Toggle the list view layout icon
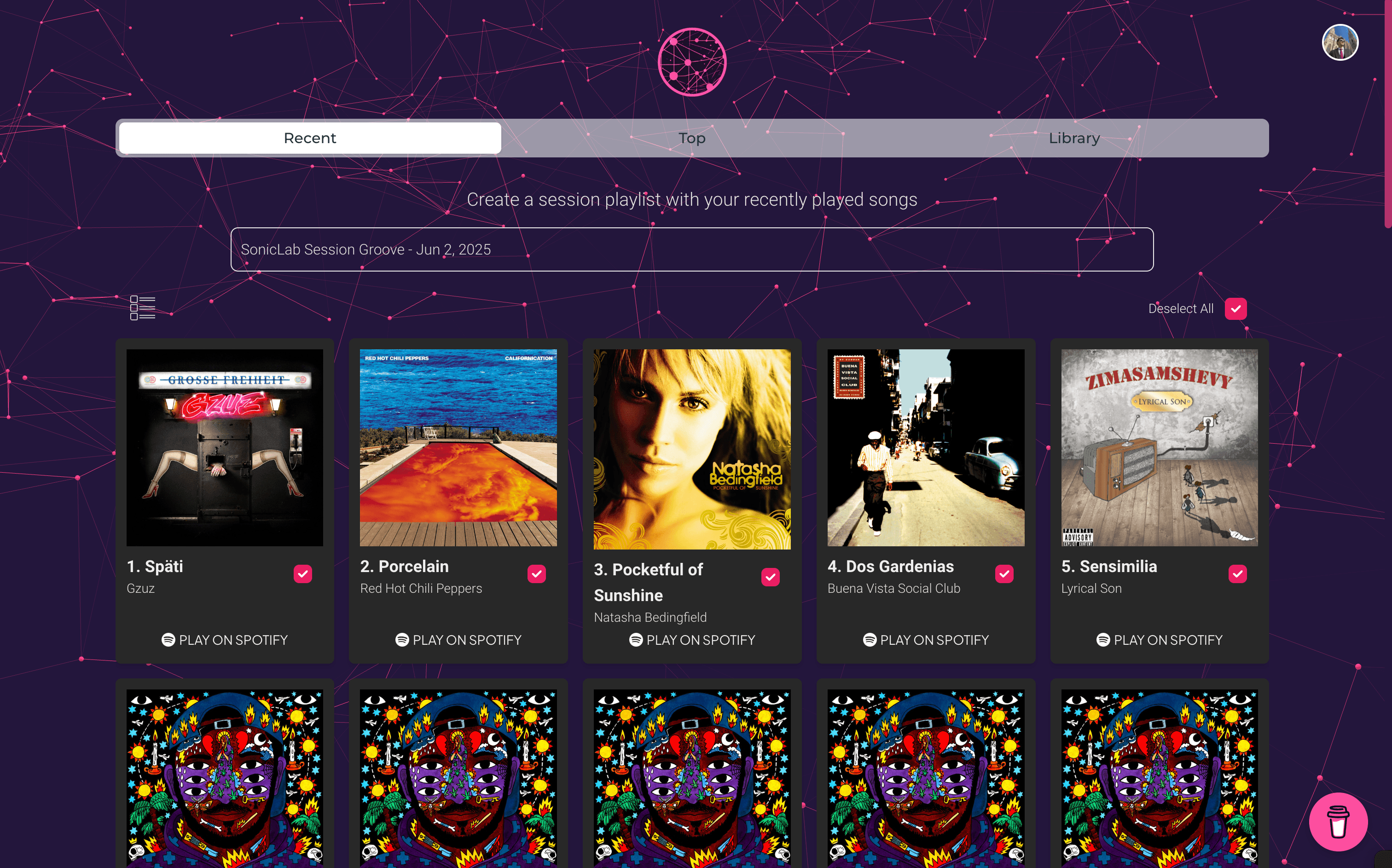Viewport: 1392px width, 868px height. 143,308
